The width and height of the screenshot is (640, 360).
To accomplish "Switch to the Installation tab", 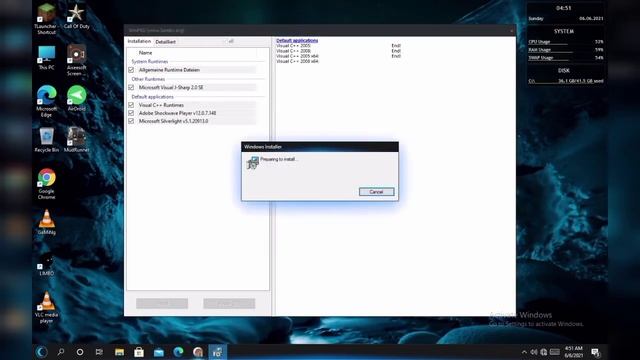I will pos(139,41).
